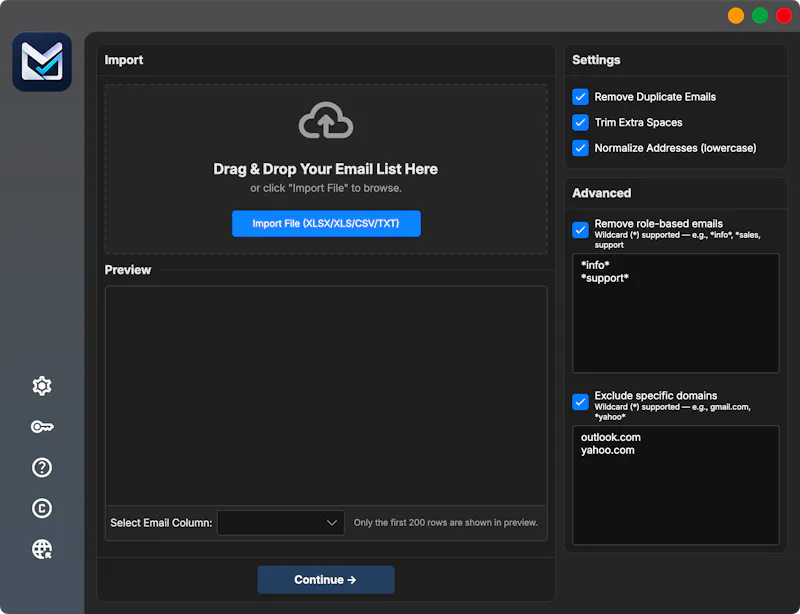This screenshot has width=800, height=614.
Task: Click the "yahoo.com" entry
Action: [x=608, y=450]
